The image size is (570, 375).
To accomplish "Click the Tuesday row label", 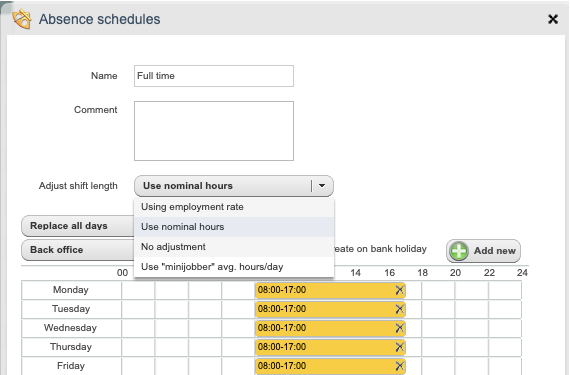I will tap(71, 309).
